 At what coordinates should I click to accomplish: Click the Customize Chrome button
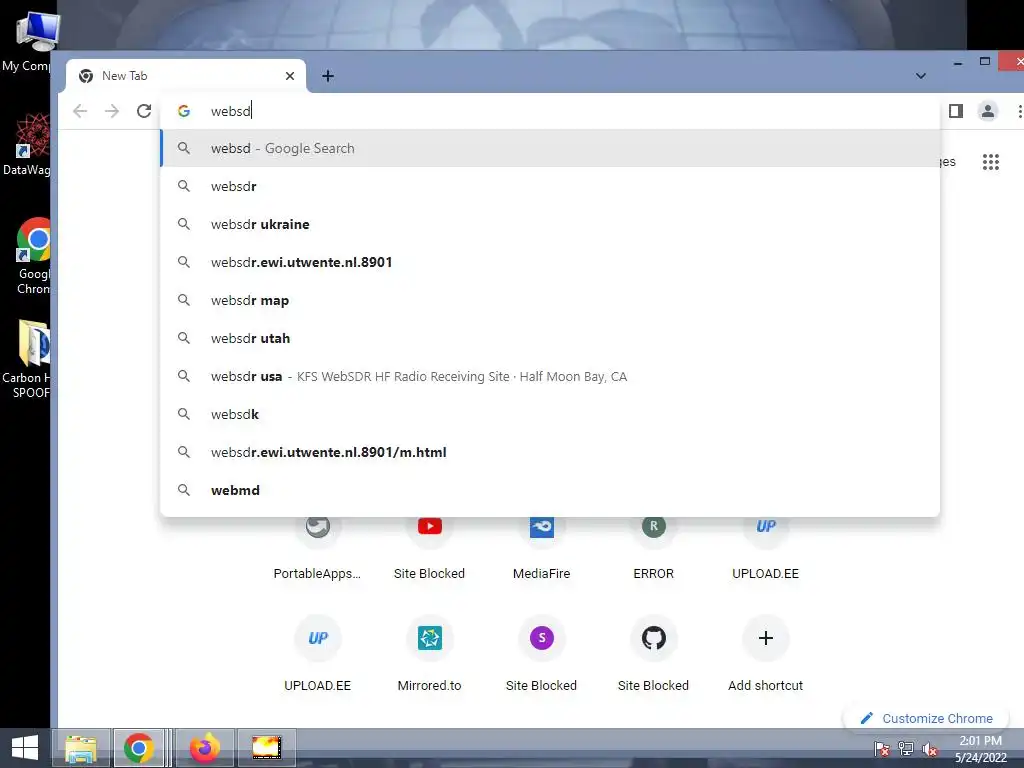click(927, 718)
